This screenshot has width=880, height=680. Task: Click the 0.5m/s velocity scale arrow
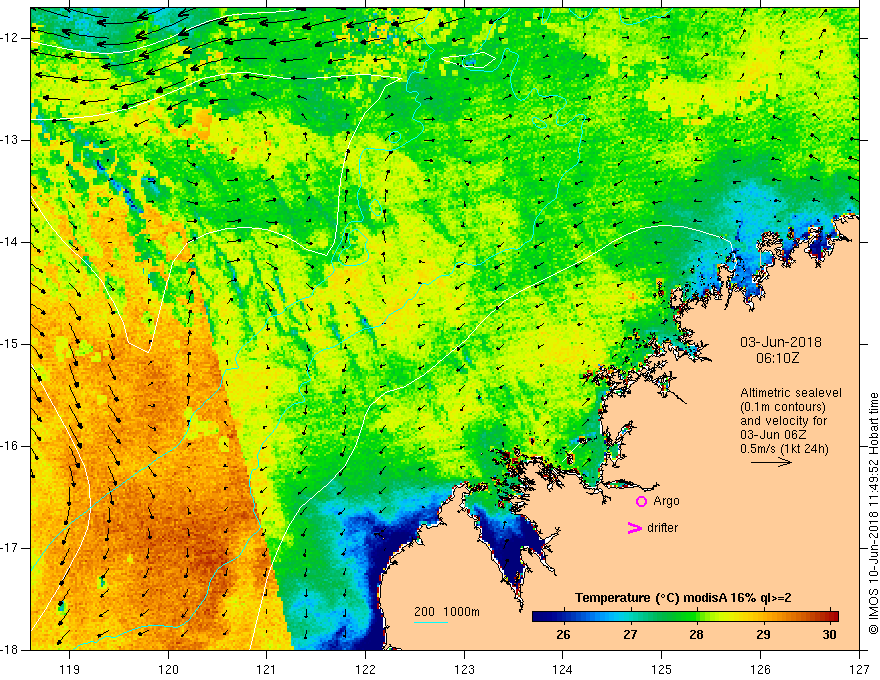click(771, 462)
